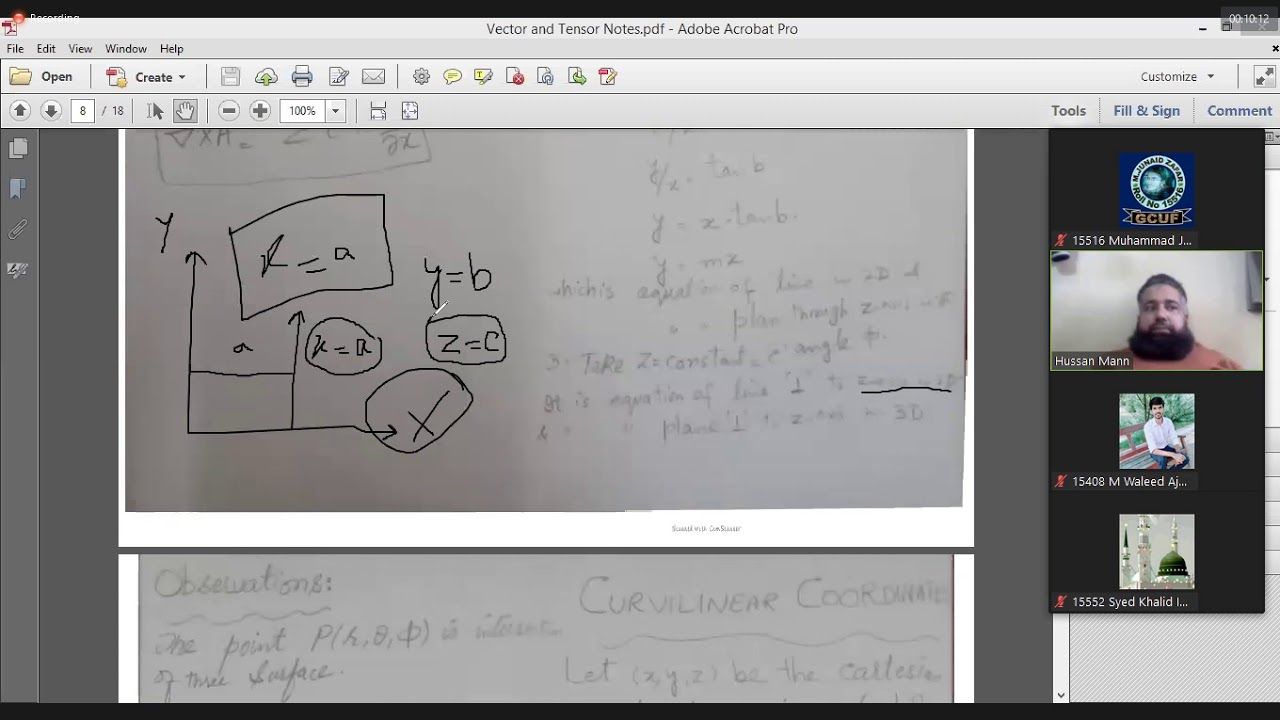The image size is (1280, 720).
Task: Show bookmarks side panel
Action: [18, 189]
